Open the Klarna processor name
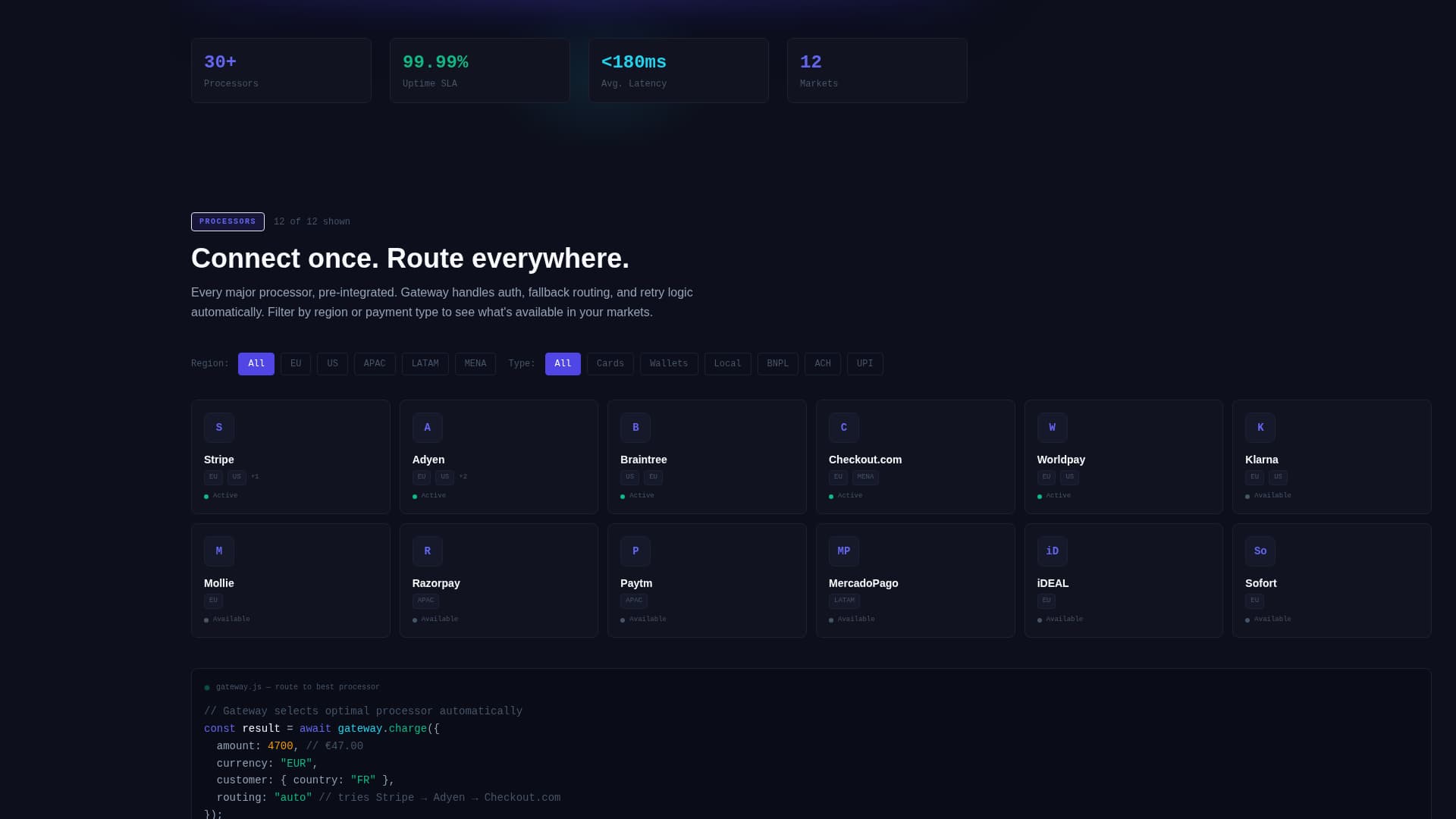Viewport: 1456px width, 819px height. [x=1261, y=460]
